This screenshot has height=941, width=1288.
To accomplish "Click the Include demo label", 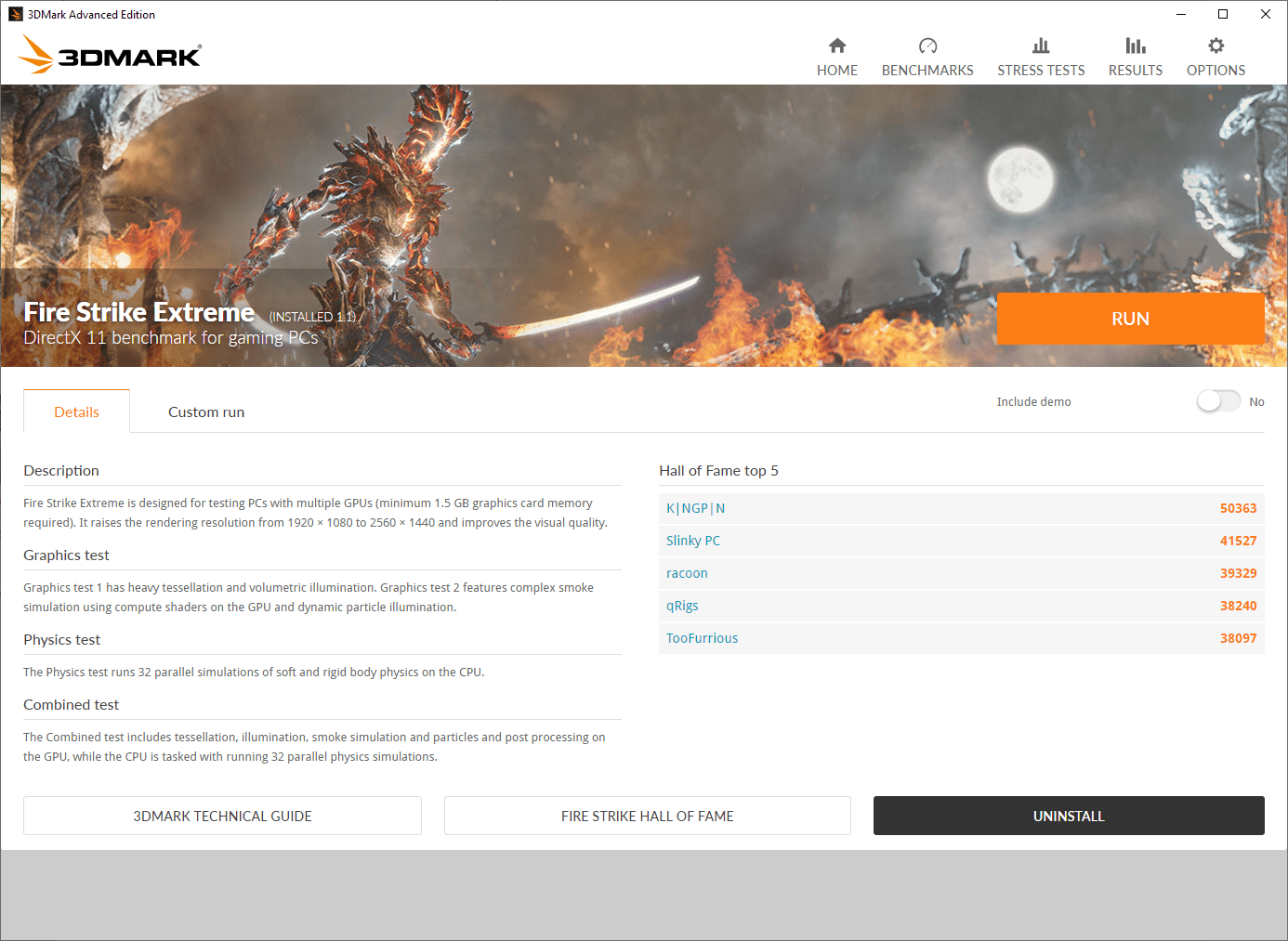I will tap(1033, 401).
